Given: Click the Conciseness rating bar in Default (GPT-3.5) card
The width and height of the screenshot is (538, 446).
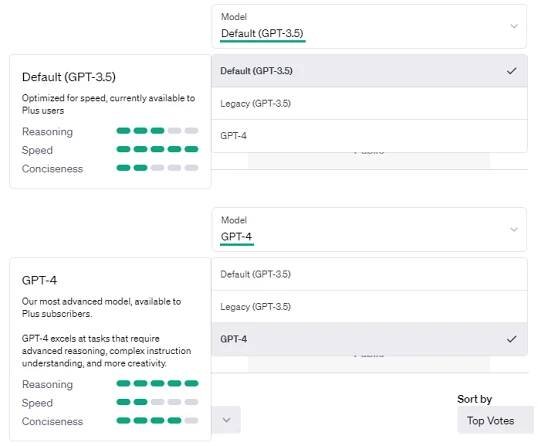Looking at the screenshot, I should pos(157,168).
